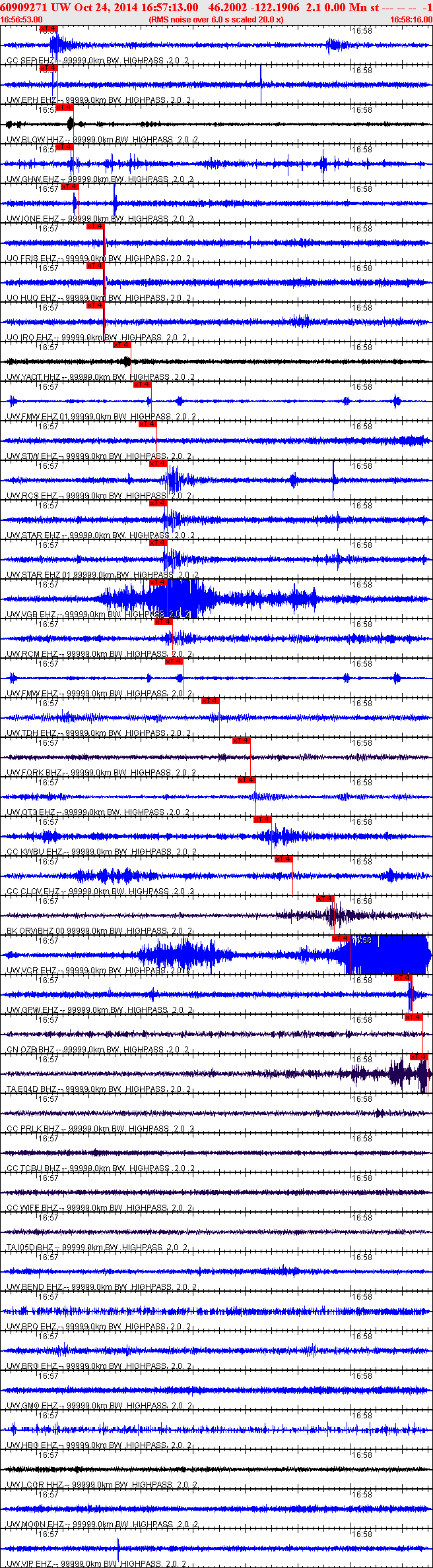Select the 'UW HBO EHZ' station label
This screenshot has width=433, height=1568.
click(32, 1445)
